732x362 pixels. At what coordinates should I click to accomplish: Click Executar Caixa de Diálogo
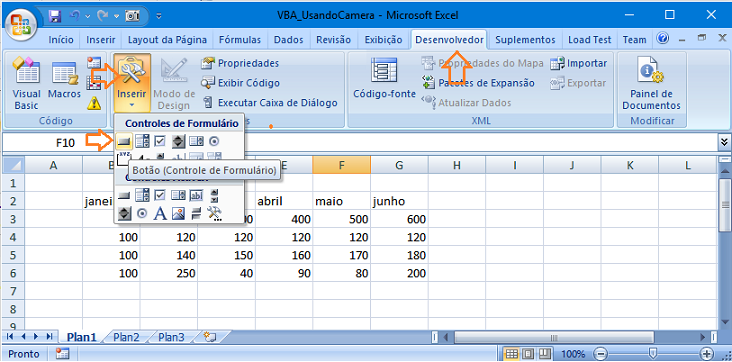(270, 103)
